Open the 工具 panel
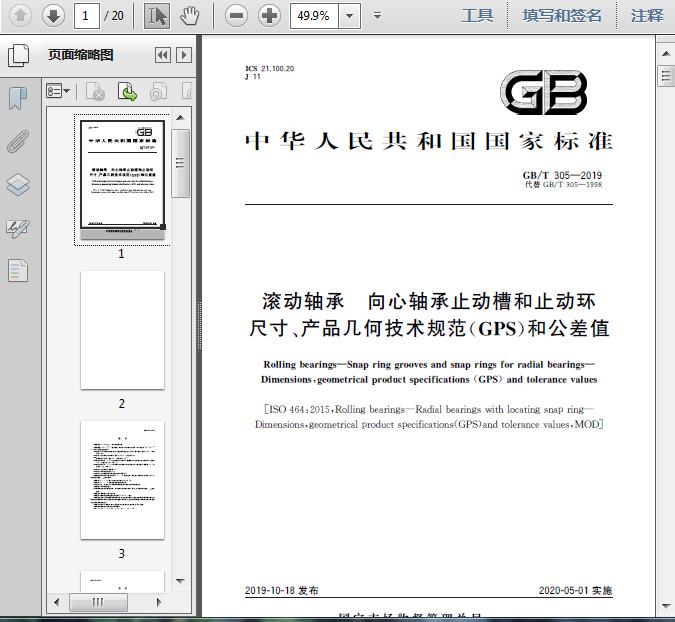This screenshot has width=675, height=622. pyautogui.click(x=477, y=16)
